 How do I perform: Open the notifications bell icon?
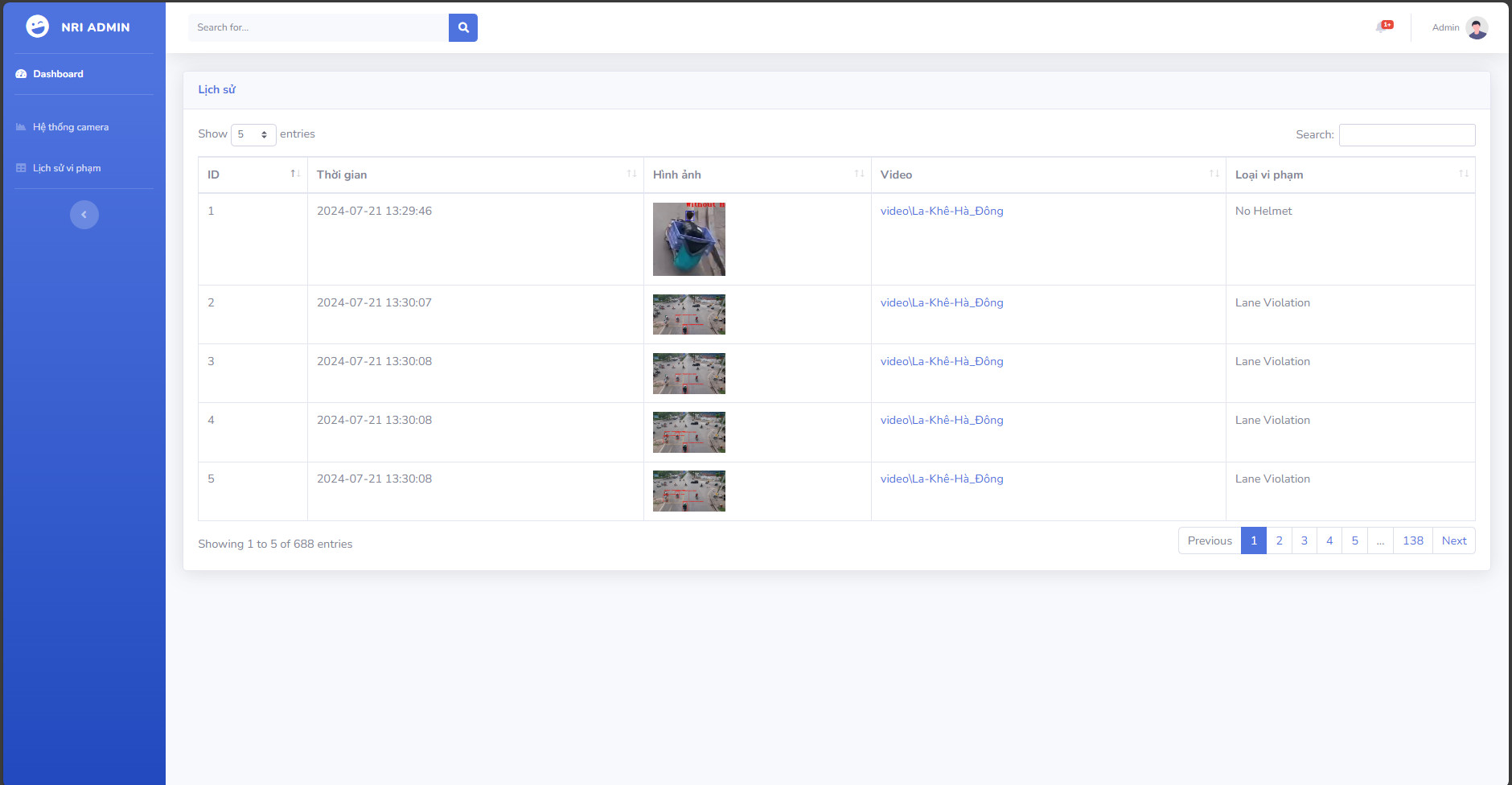1383,27
